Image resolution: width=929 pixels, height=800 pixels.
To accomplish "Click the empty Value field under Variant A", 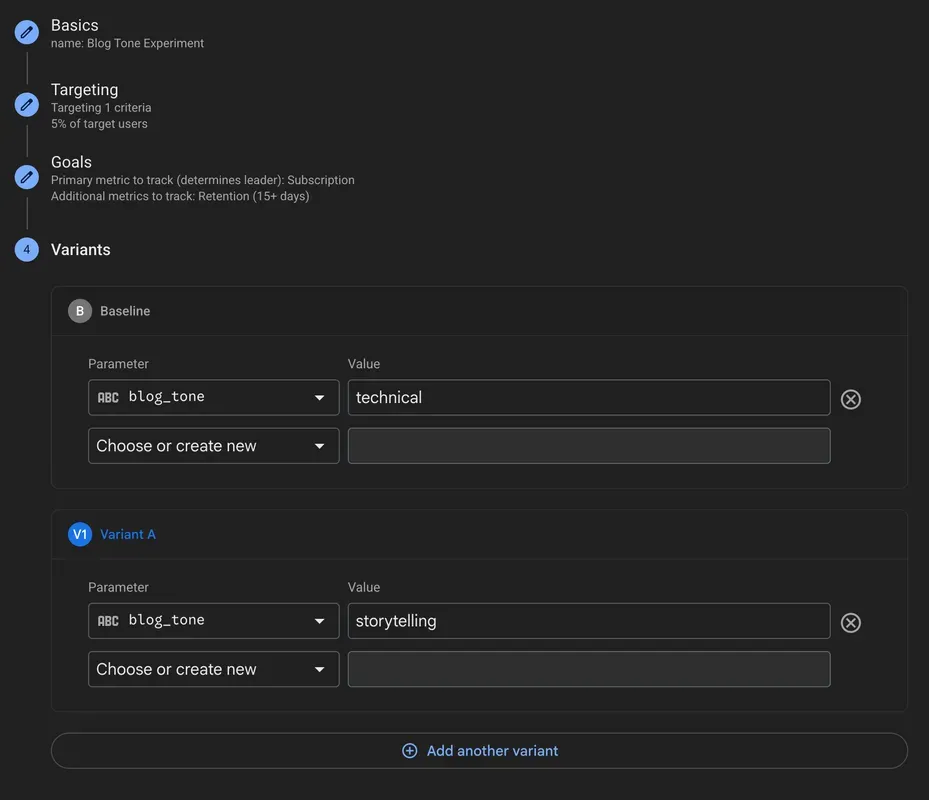I will (x=589, y=668).
